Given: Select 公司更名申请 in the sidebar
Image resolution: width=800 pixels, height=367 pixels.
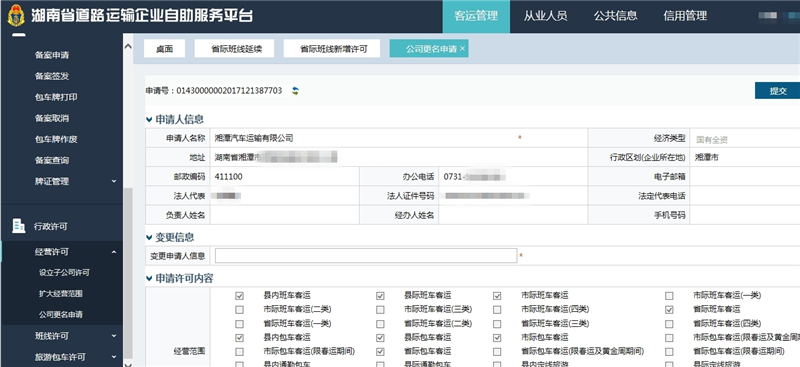Looking at the screenshot, I should pyautogui.click(x=60, y=314).
